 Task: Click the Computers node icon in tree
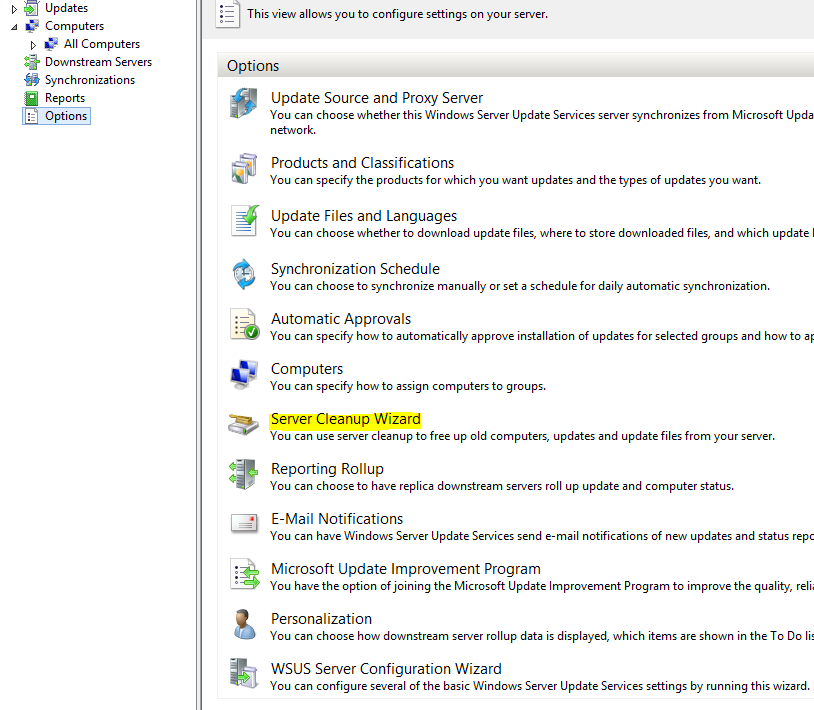[x=32, y=26]
